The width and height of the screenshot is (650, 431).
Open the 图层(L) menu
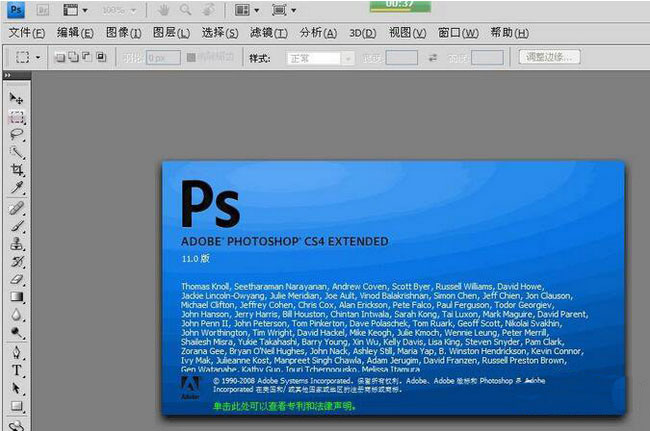point(171,33)
